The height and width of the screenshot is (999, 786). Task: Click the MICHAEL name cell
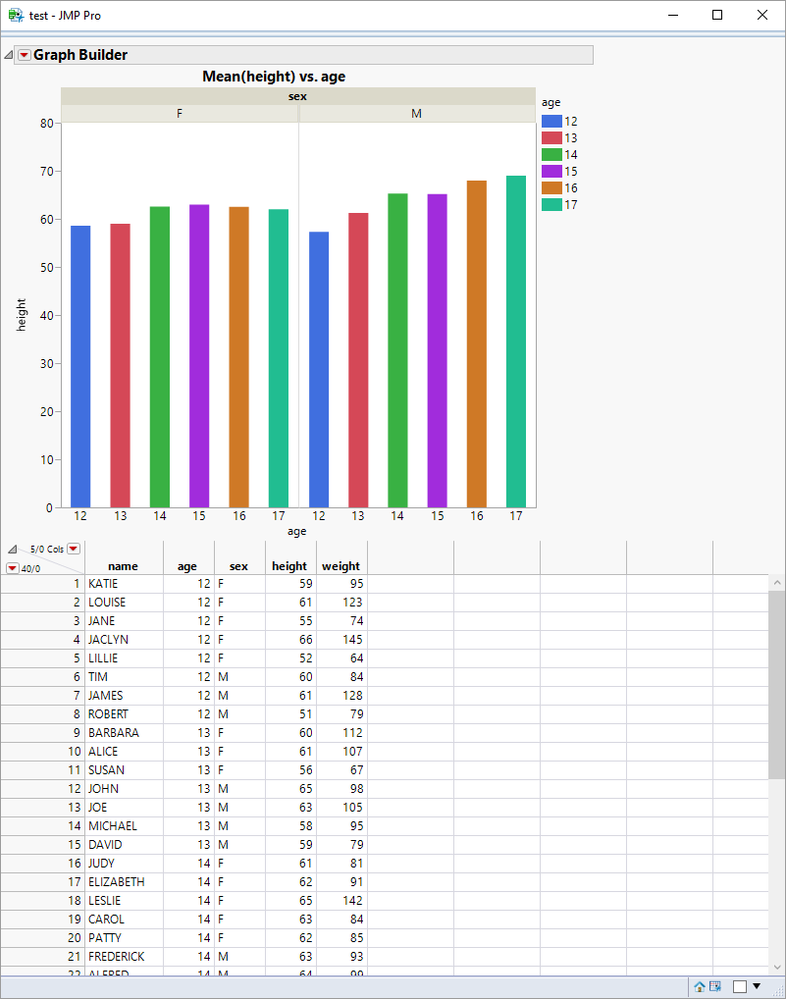click(x=124, y=826)
